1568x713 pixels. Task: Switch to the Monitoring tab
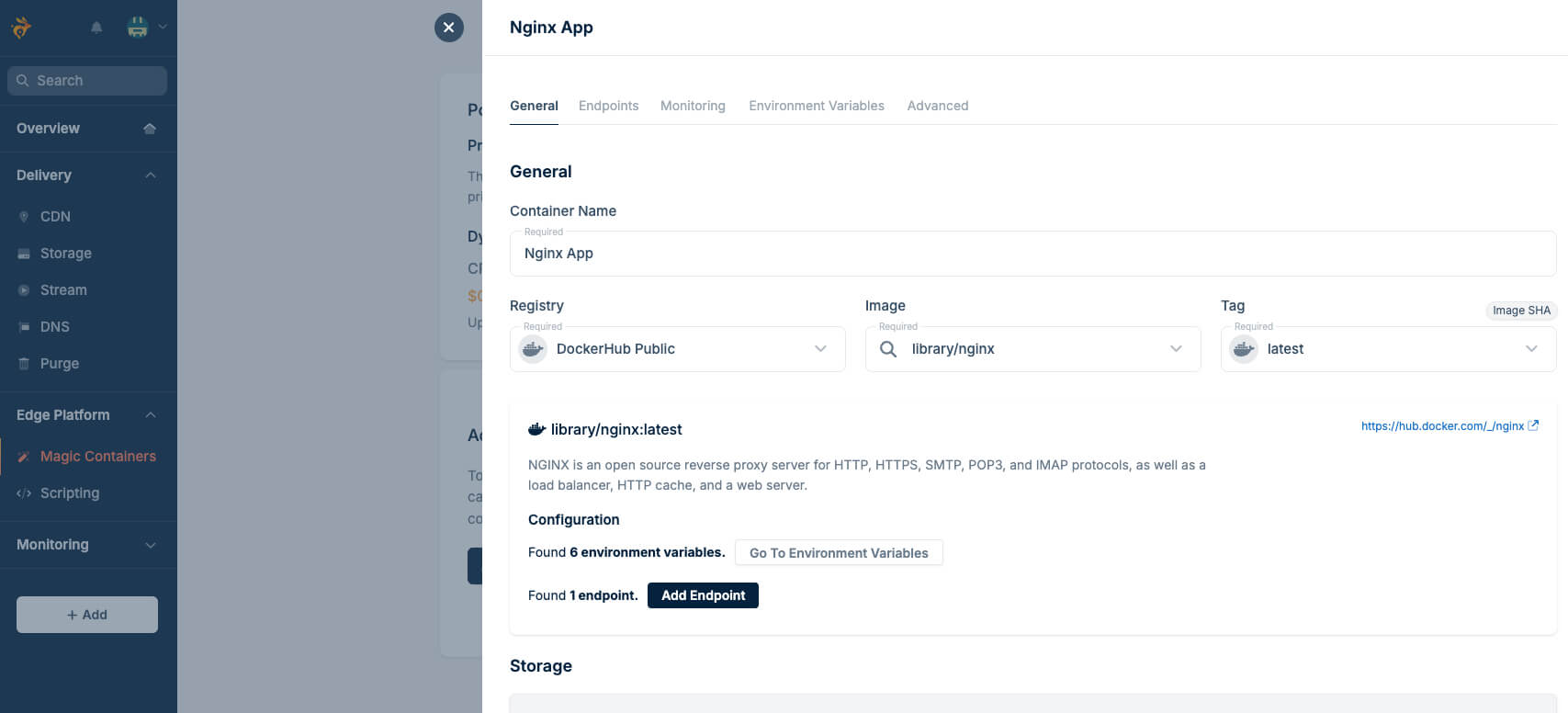(693, 106)
